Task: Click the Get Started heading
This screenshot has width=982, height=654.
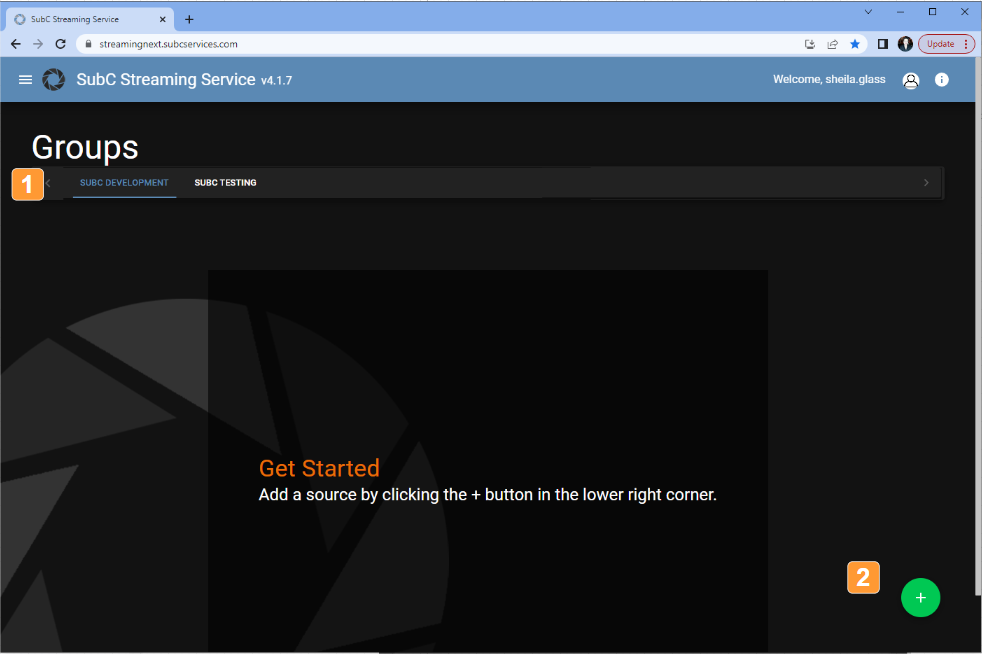Action: coord(319,469)
